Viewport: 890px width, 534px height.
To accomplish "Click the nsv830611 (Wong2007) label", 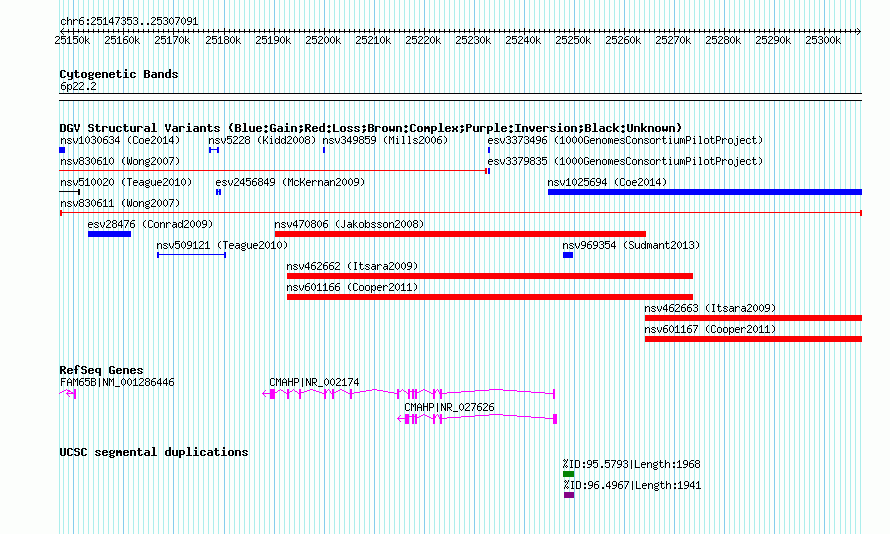I will (120, 203).
